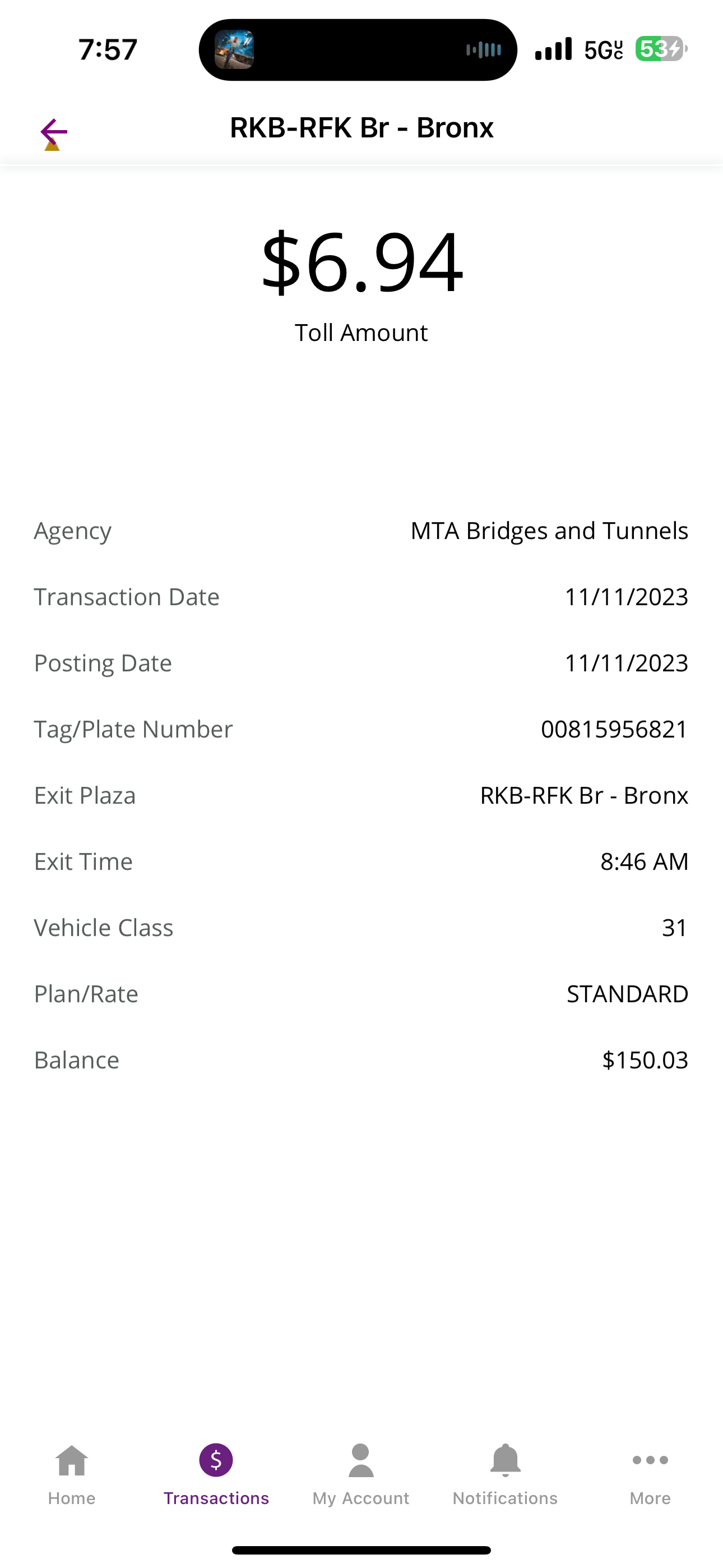Tap the cellular signal bars
The image size is (723, 1568).
pyautogui.click(x=553, y=49)
